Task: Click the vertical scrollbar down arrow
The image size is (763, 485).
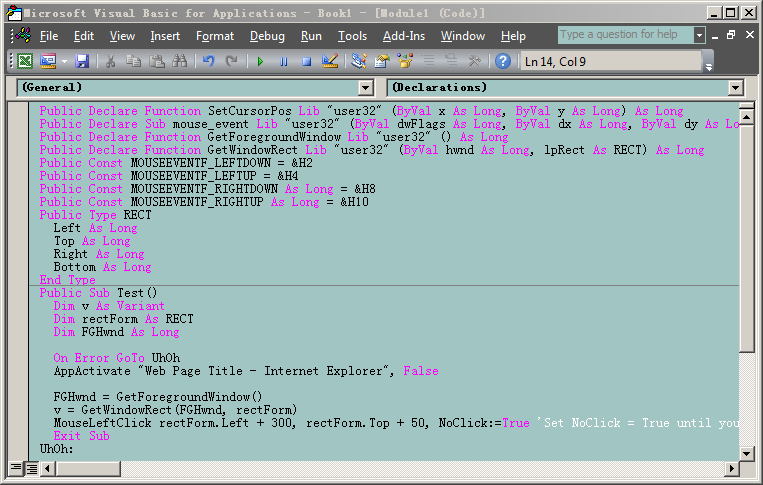Action: click(746, 454)
